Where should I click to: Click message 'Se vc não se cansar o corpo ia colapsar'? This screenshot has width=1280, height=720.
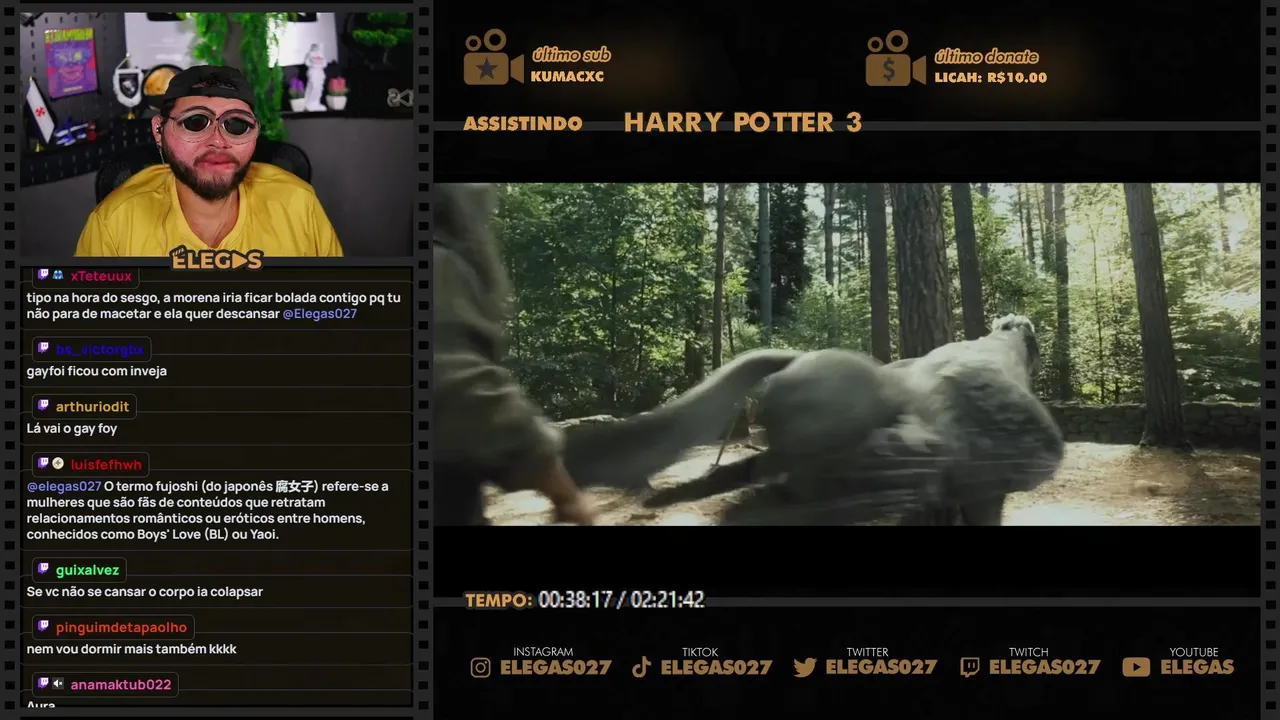145,592
